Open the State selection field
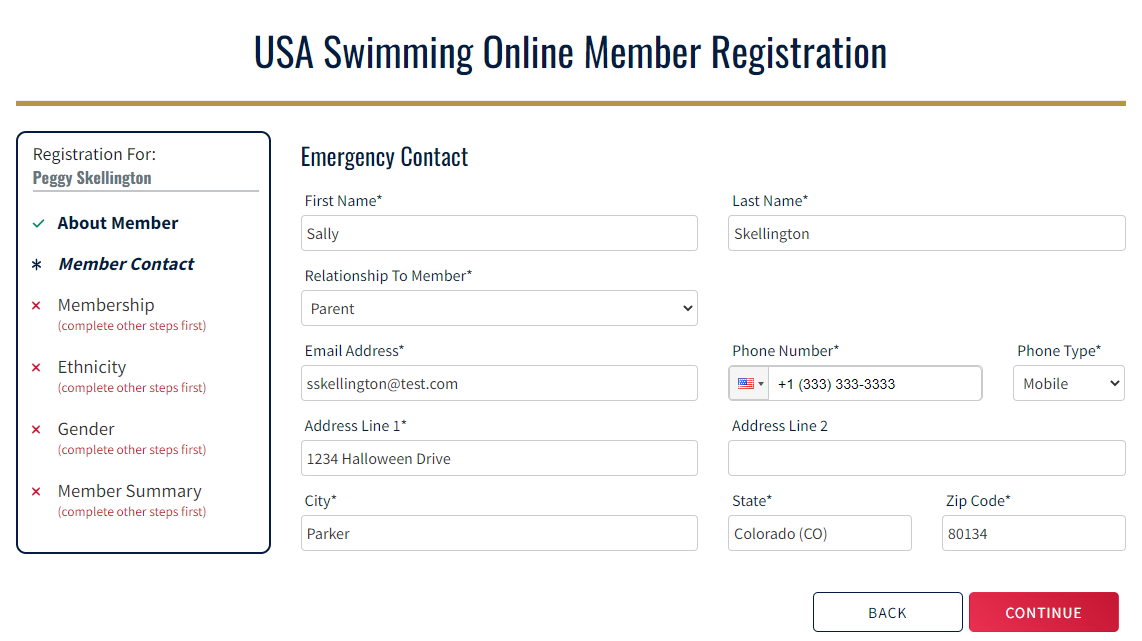 click(x=819, y=534)
